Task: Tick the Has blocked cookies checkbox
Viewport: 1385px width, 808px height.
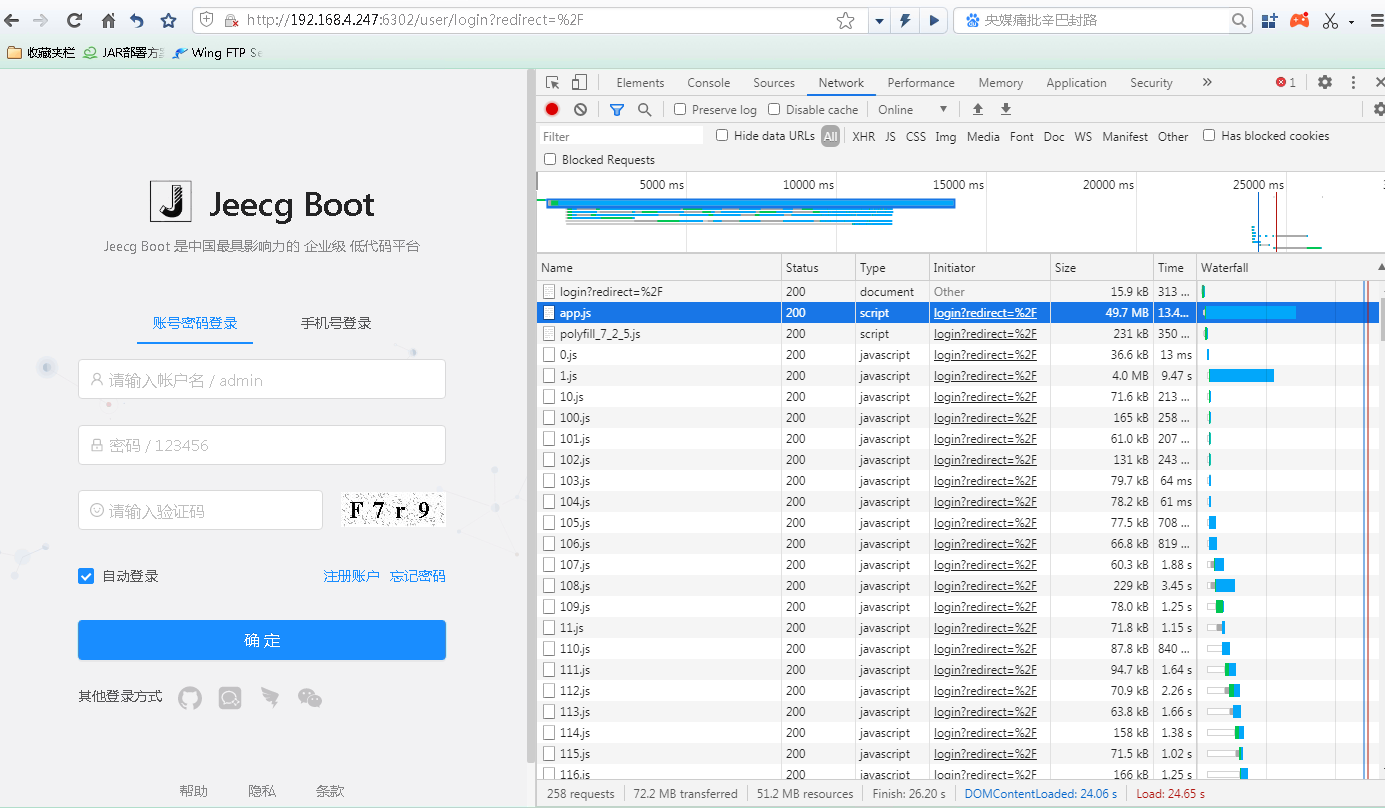Action: 1209,136
